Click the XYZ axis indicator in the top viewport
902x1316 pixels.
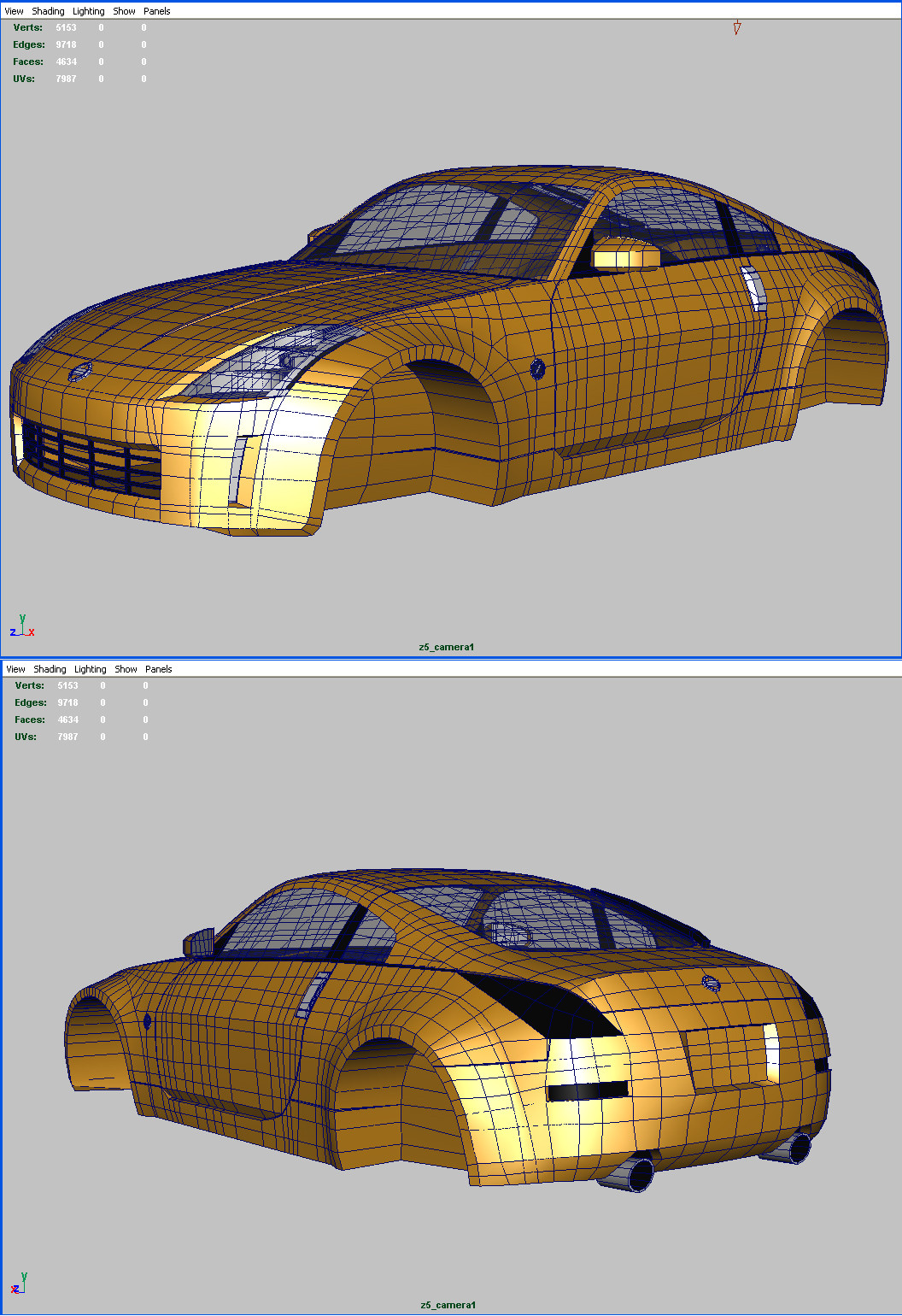(x=22, y=626)
